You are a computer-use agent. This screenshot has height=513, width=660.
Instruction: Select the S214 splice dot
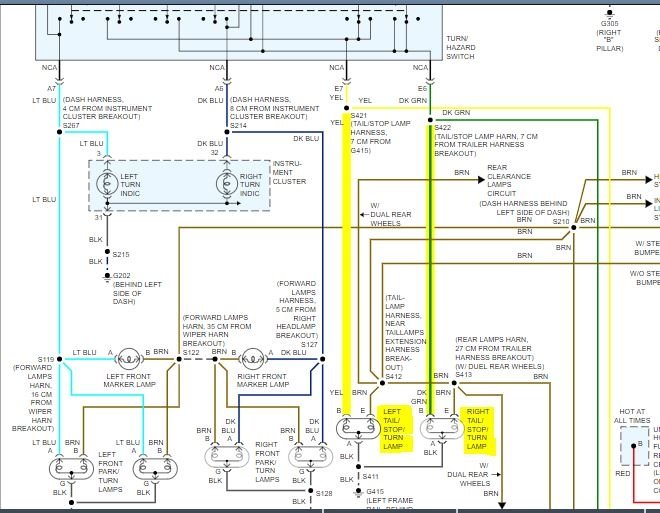(227, 132)
